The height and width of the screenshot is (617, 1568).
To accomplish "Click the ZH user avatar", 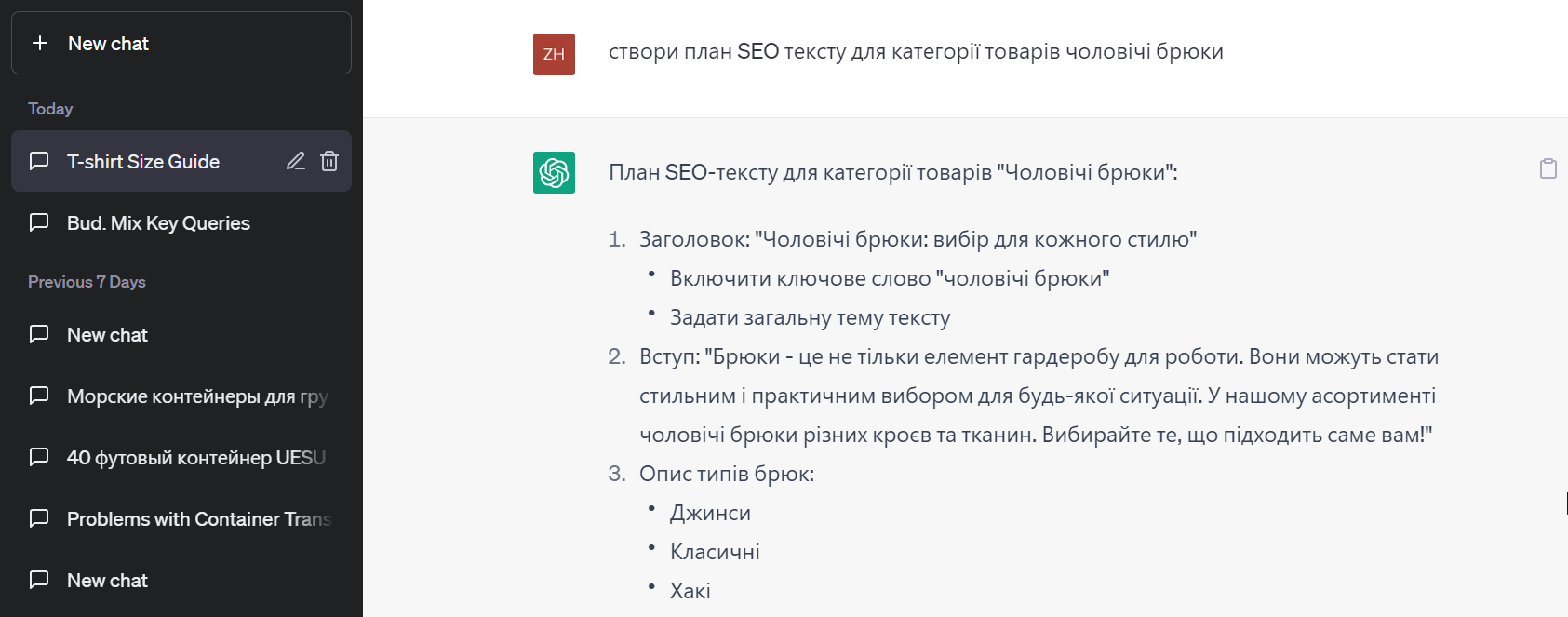I will 554,54.
